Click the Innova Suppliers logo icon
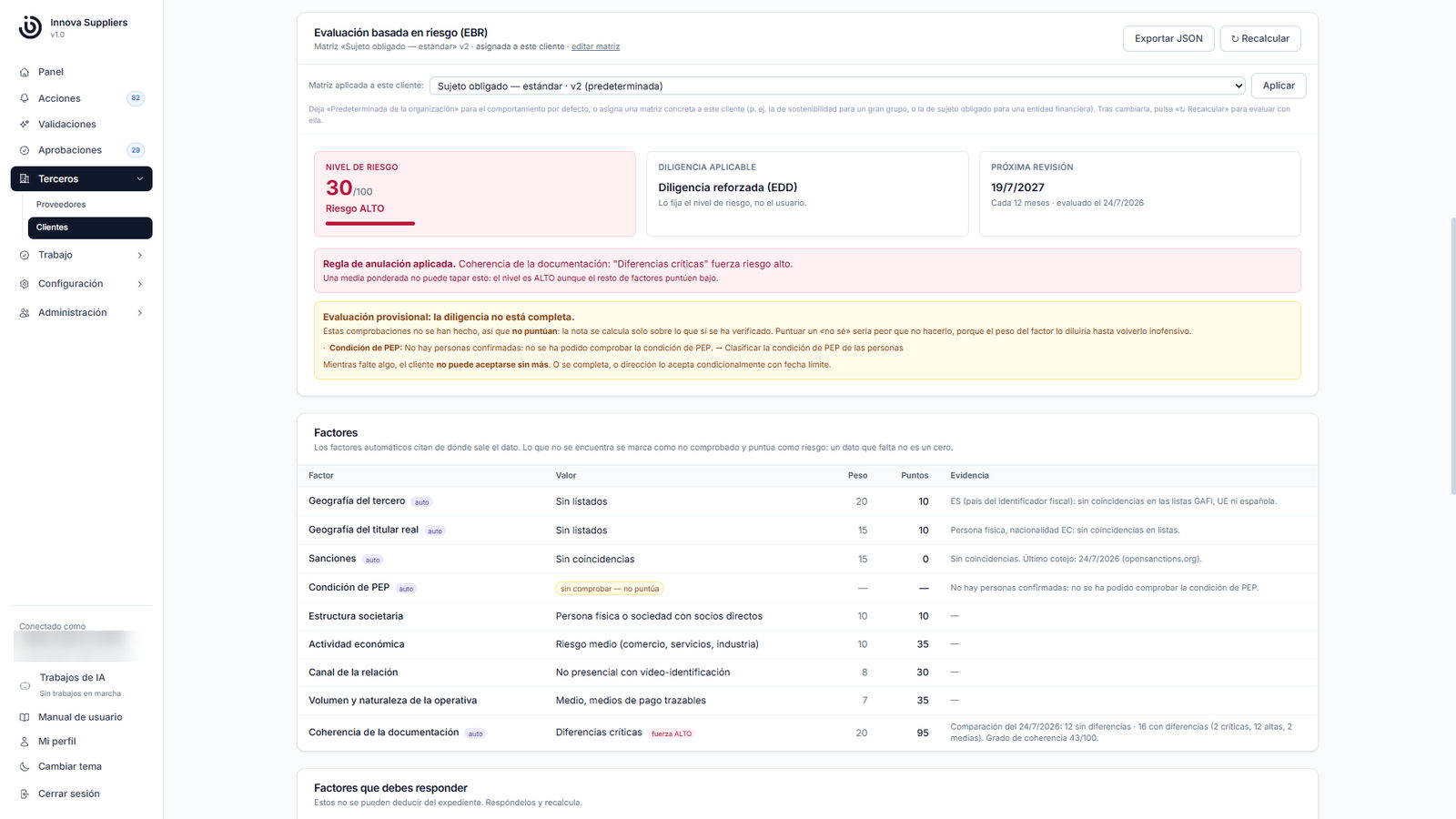The width and height of the screenshot is (1456, 819). coord(30,27)
